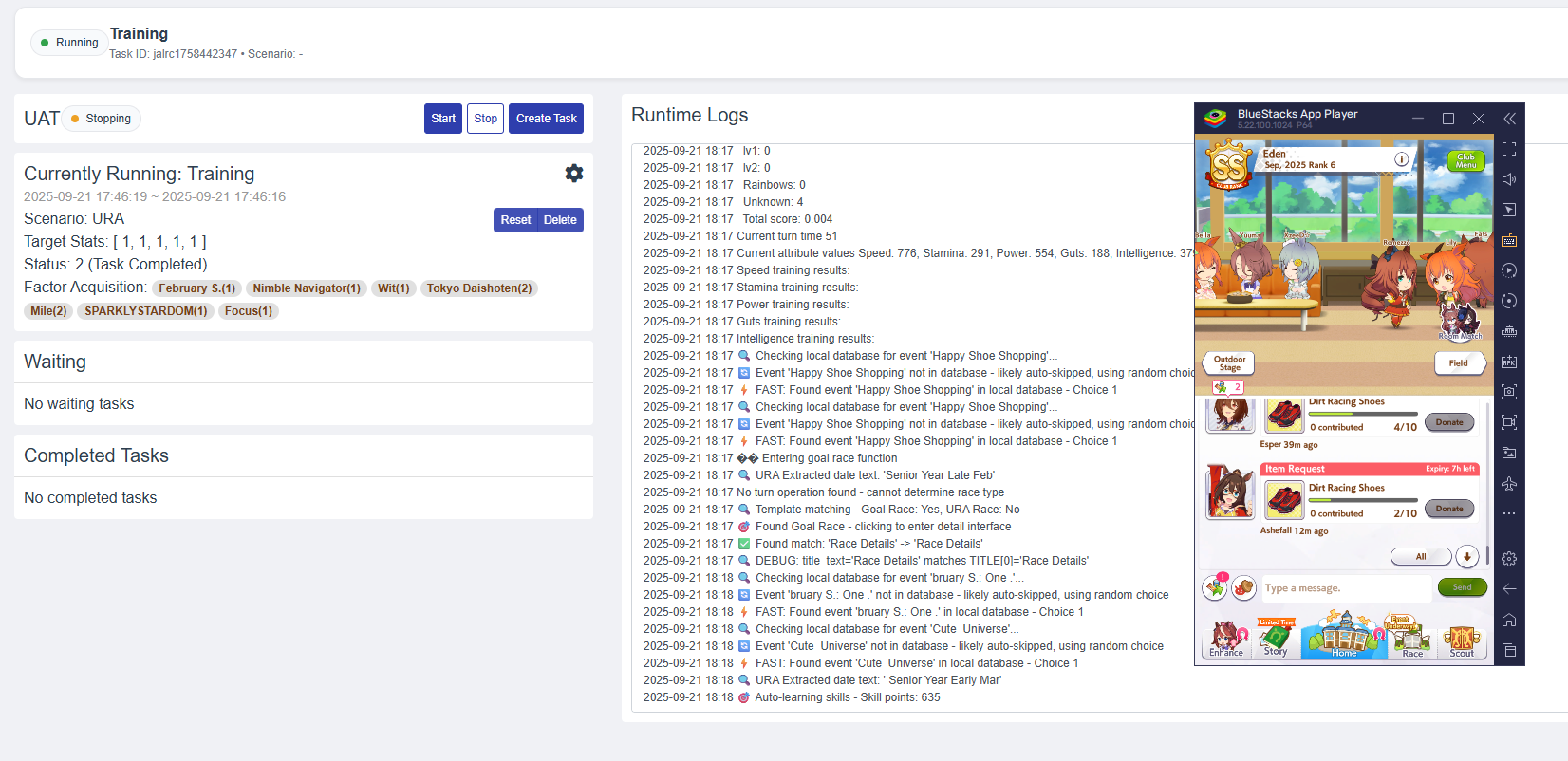Image resolution: width=1568 pixels, height=761 pixels.
Task: Click the 'SPARKLYSTARDOM(1)' factor chip
Action: (x=146, y=311)
